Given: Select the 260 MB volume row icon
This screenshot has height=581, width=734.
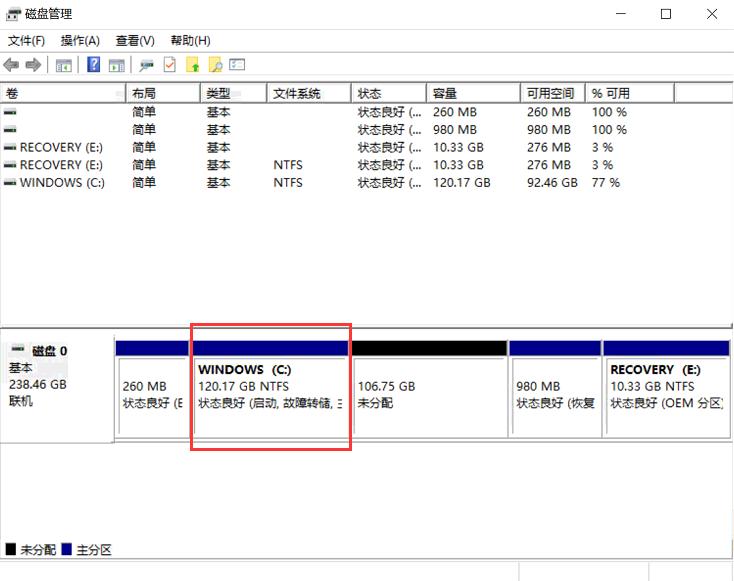Looking at the screenshot, I should (10, 112).
